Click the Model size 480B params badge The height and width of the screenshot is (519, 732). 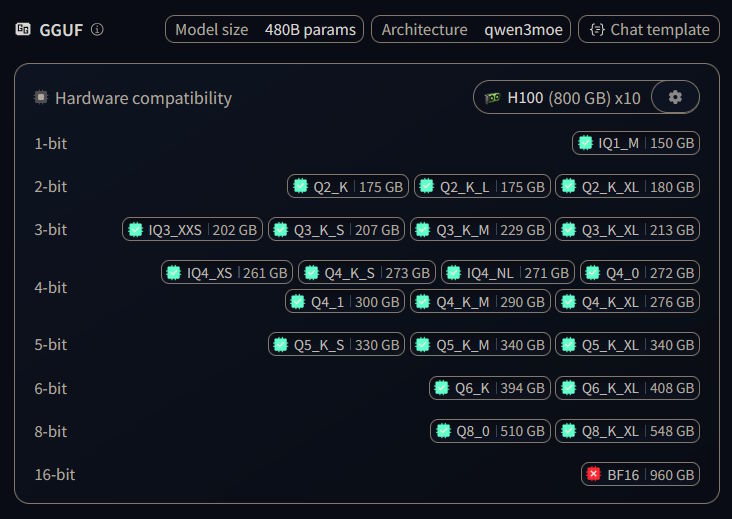(x=264, y=29)
